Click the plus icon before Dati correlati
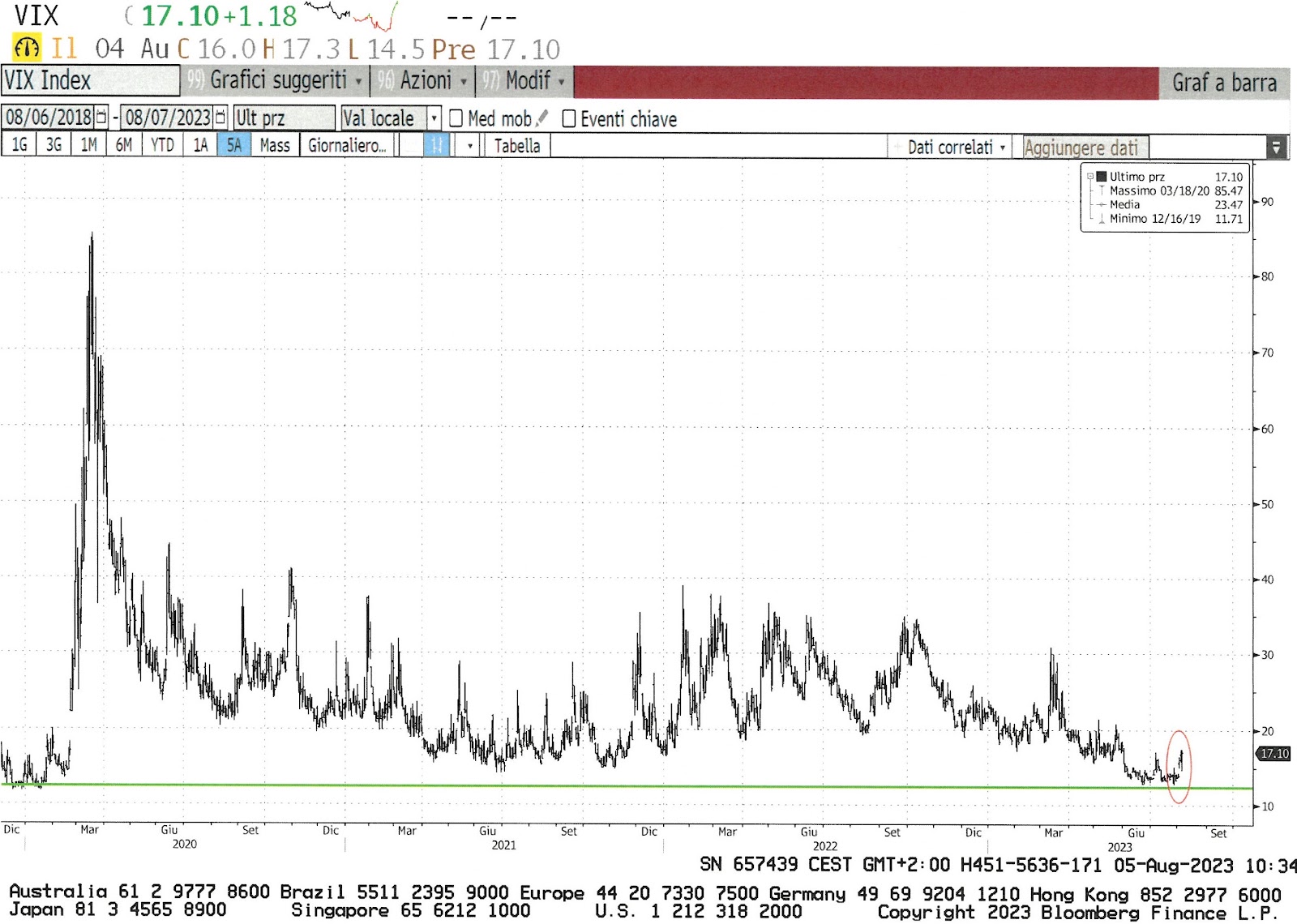The height and width of the screenshot is (924, 1297). tap(897, 148)
